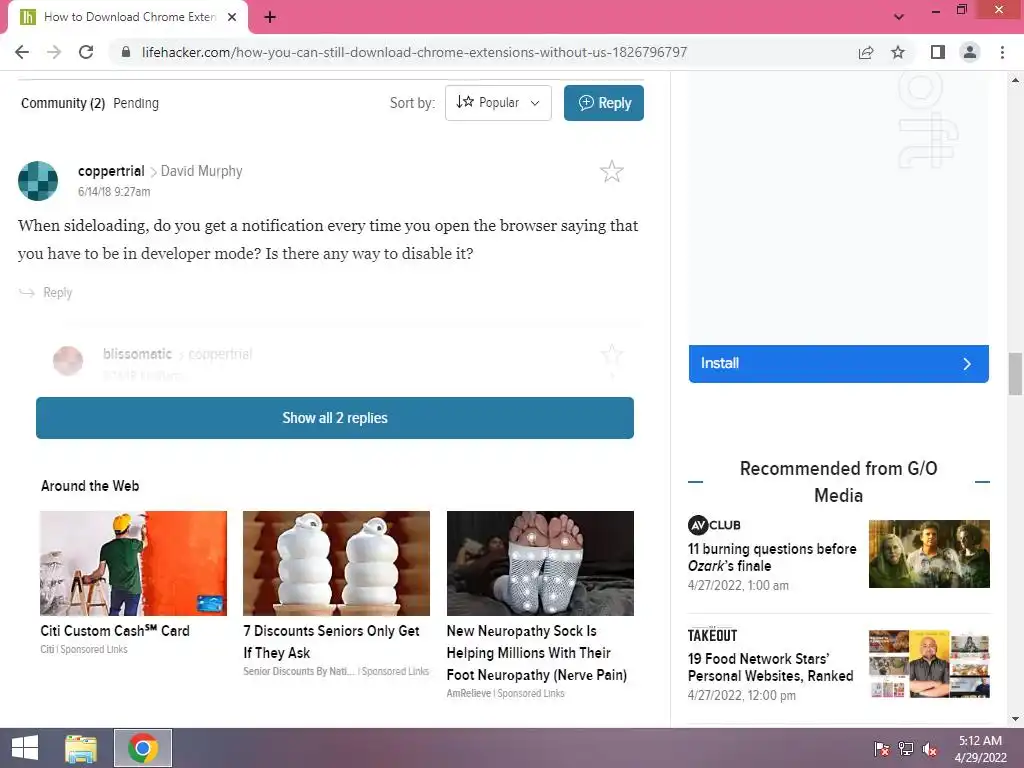The height and width of the screenshot is (768, 1024).
Task: Open the Sort by Popular dropdown
Action: 498,103
